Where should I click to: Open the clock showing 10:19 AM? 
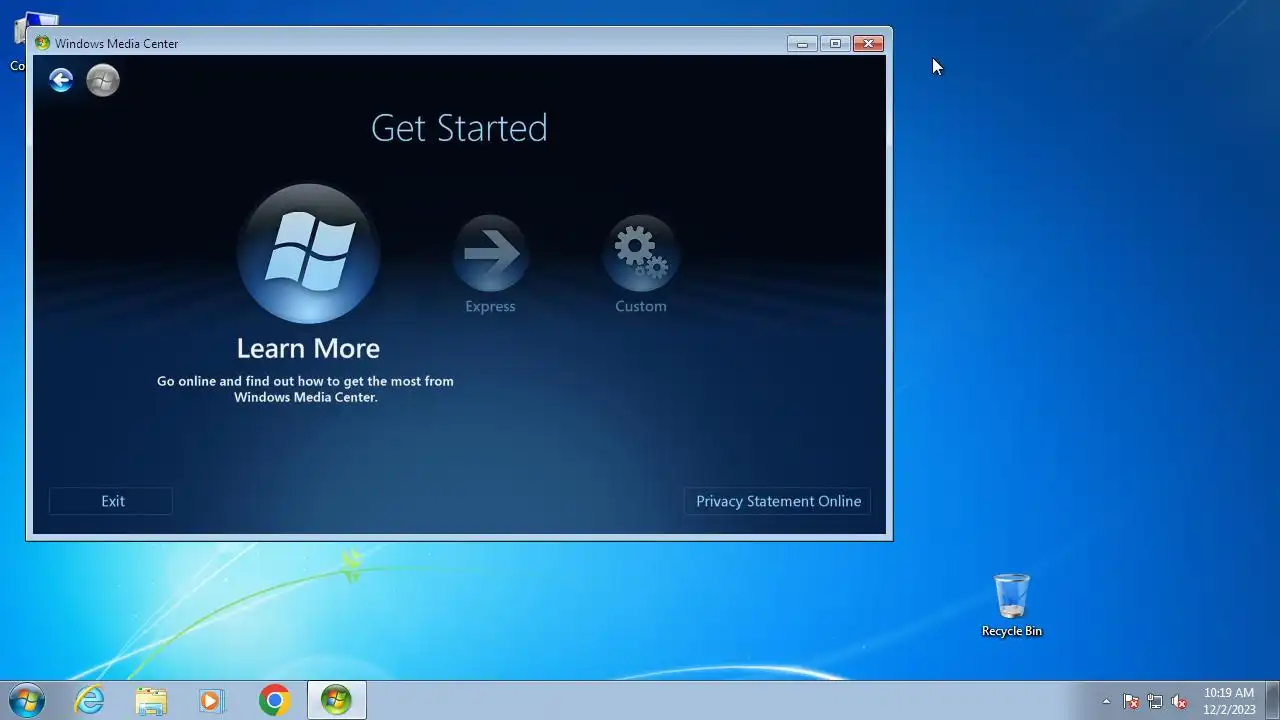(x=1229, y=701)
